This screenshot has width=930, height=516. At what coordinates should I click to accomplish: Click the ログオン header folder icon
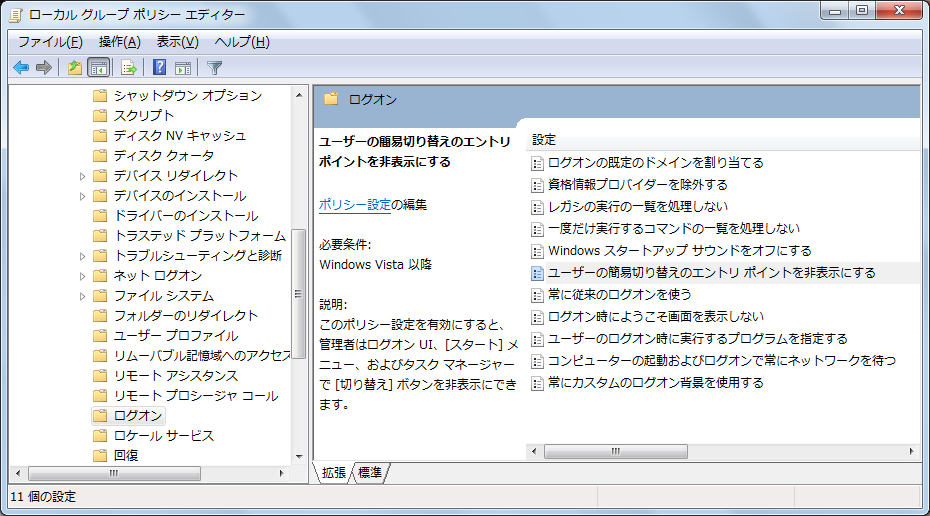pyautogui.click(x=331, y=99)
